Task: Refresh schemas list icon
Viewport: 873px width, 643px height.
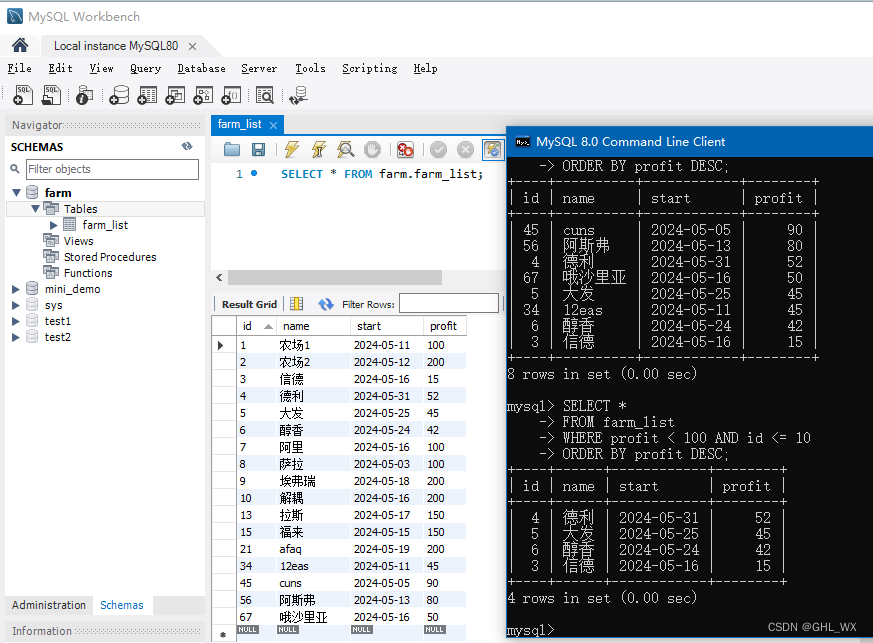Action: (x=187, y=146)
